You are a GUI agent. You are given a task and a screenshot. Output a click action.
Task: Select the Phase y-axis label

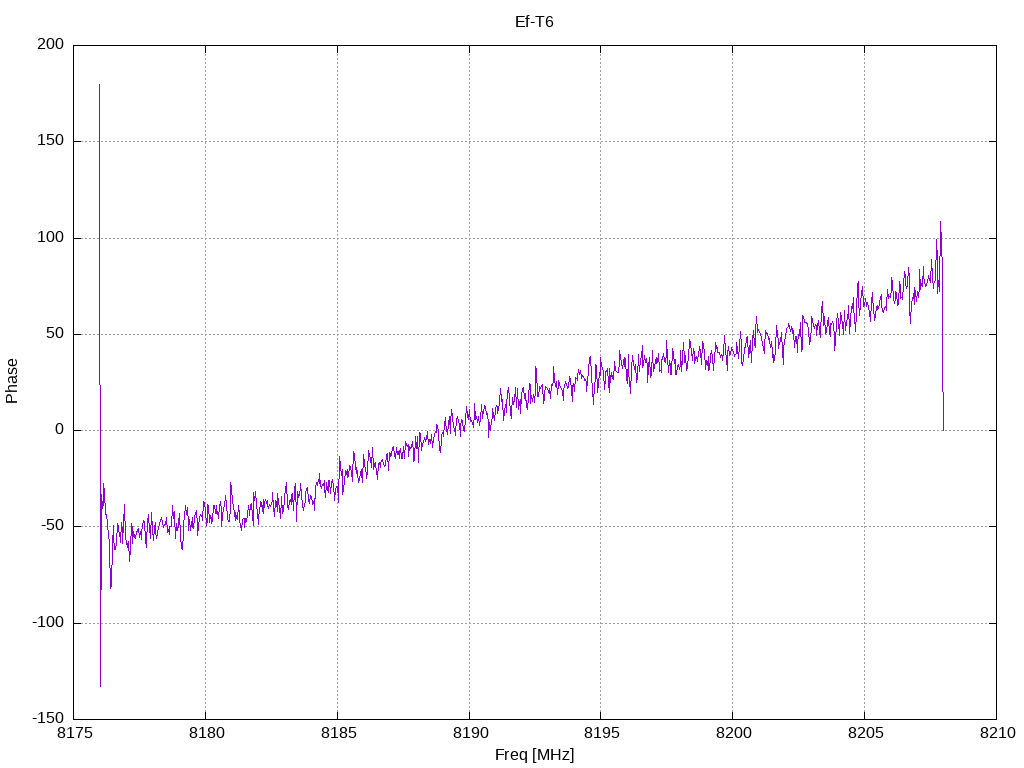tap(12, 381)
